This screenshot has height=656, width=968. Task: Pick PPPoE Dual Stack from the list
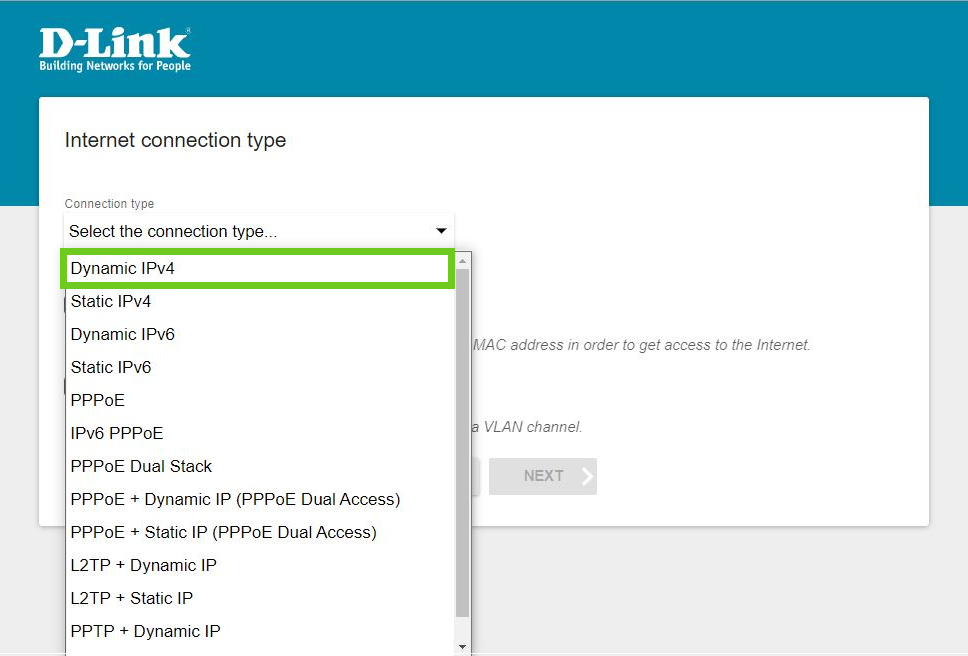(142, 466)
